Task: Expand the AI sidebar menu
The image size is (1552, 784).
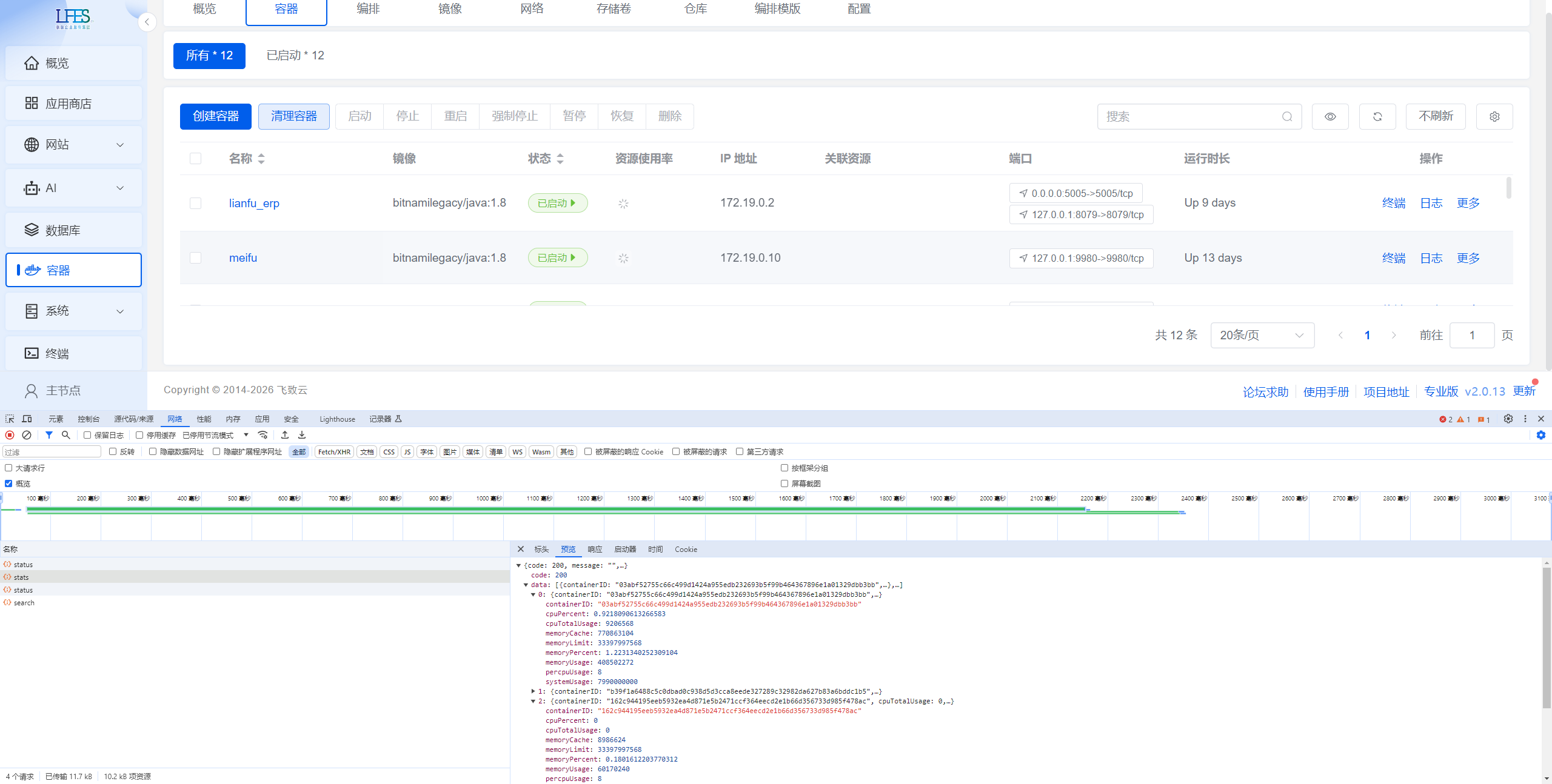Action: pyautogui.click(x=73, y=188)
